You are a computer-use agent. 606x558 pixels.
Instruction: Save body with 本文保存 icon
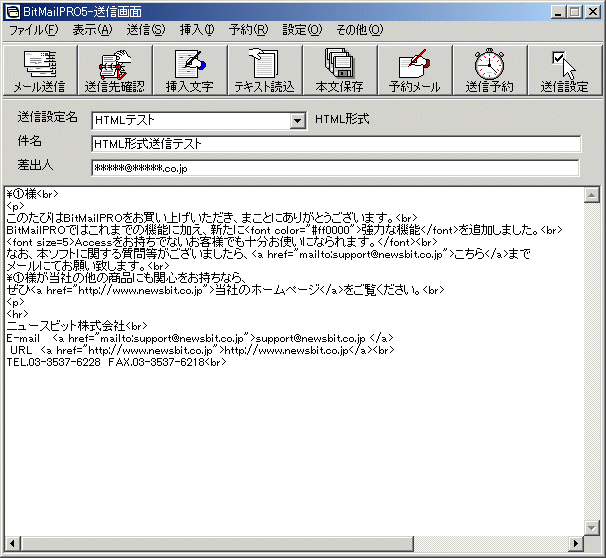340,70
